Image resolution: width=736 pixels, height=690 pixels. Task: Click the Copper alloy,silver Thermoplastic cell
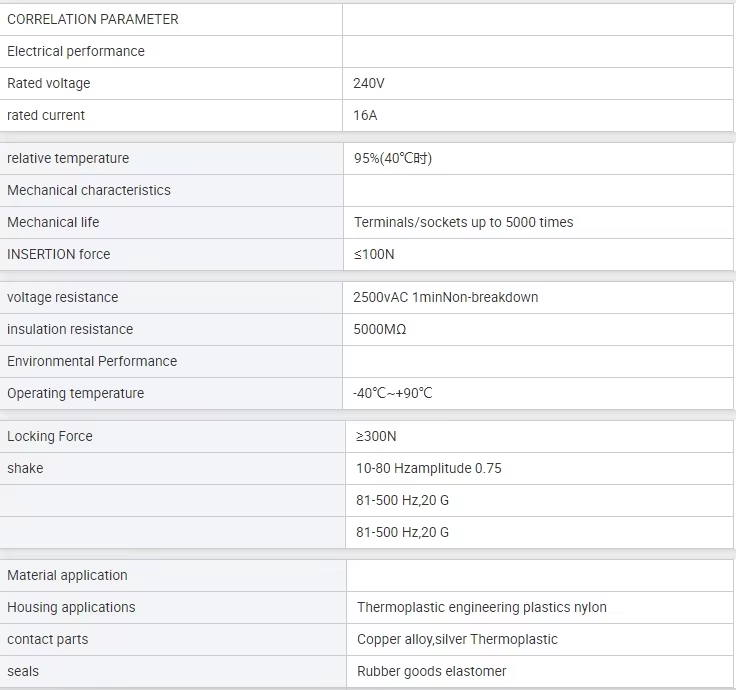tap(540, 639)
